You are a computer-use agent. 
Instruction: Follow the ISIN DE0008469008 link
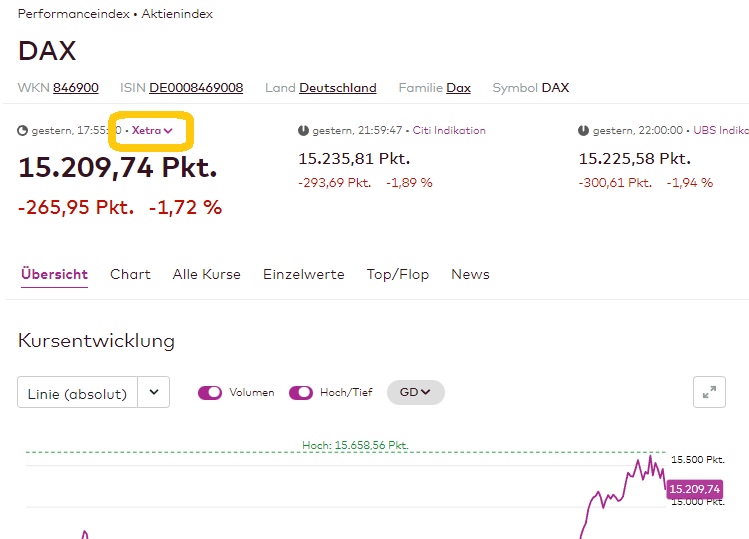pyautogui.click(x=196, y=88)
